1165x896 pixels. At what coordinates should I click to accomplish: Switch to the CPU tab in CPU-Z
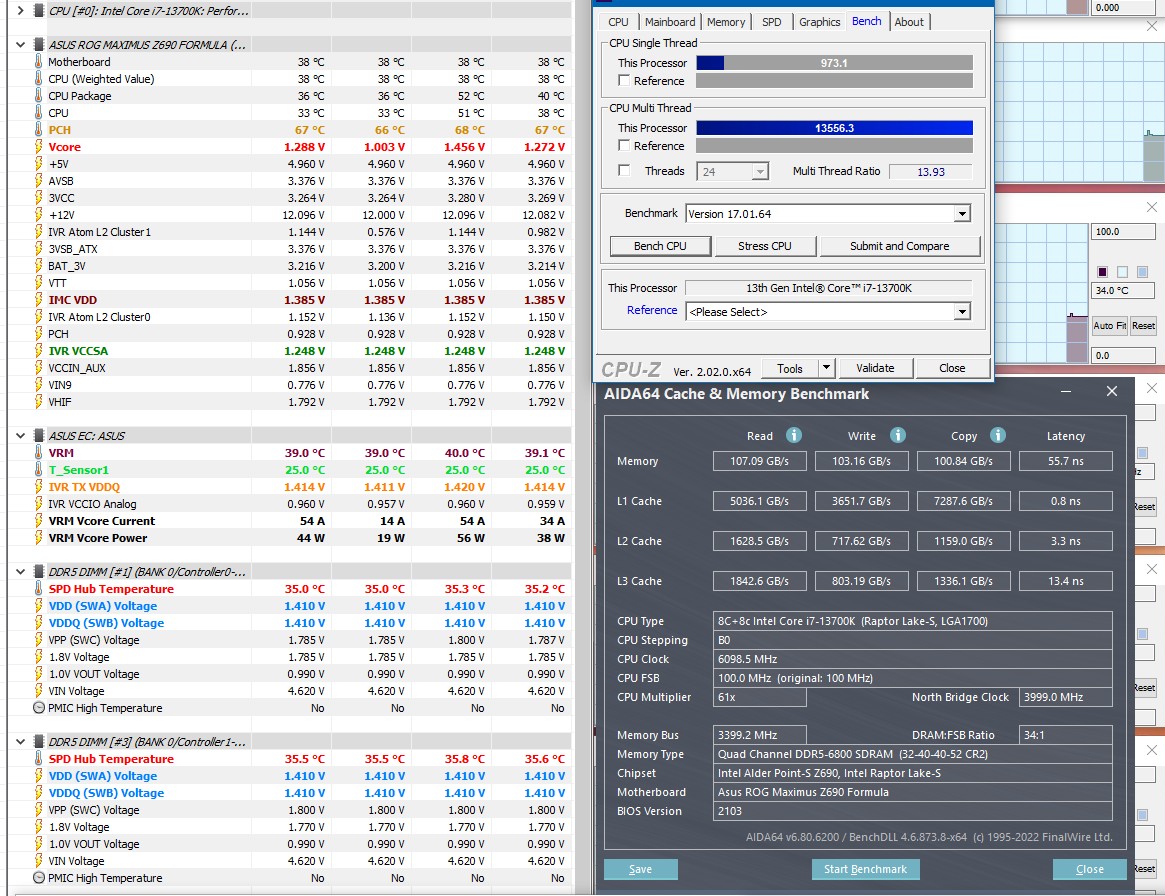tap(618, 22)
